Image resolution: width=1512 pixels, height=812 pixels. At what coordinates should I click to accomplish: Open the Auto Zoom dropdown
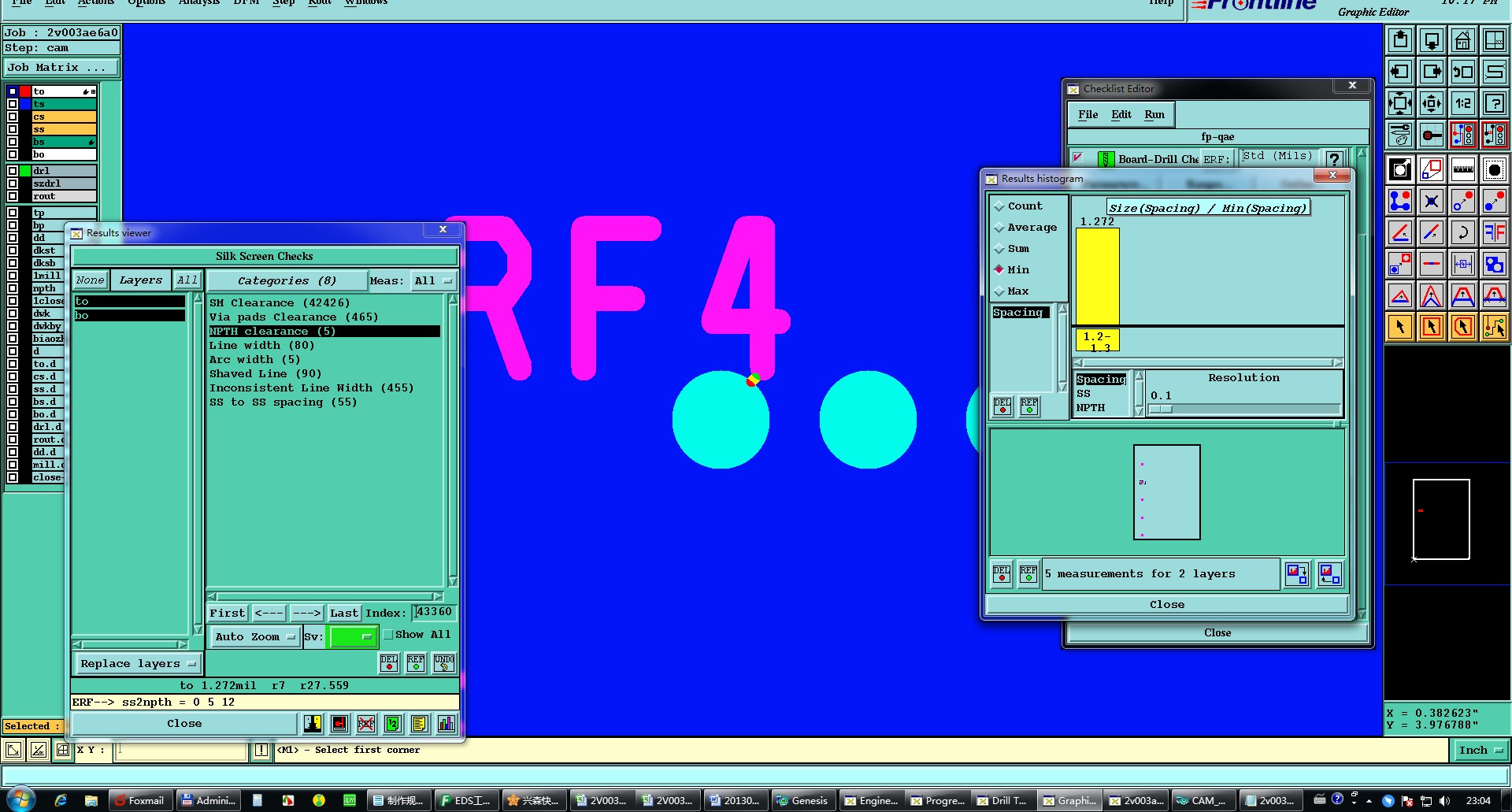[254, 636]
